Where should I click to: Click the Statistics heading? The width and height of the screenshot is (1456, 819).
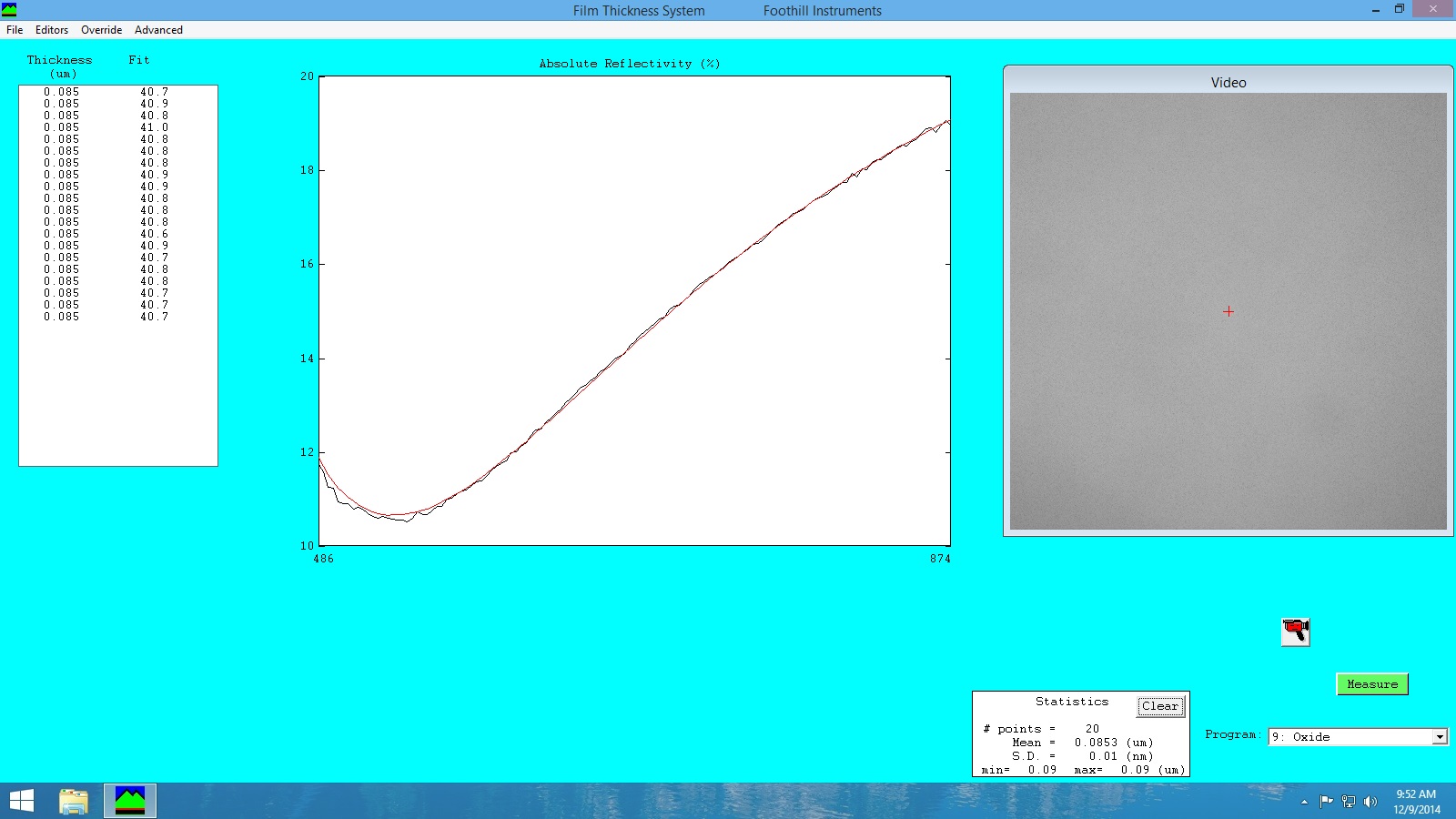pyautogui.click(x=1072, y=702)
